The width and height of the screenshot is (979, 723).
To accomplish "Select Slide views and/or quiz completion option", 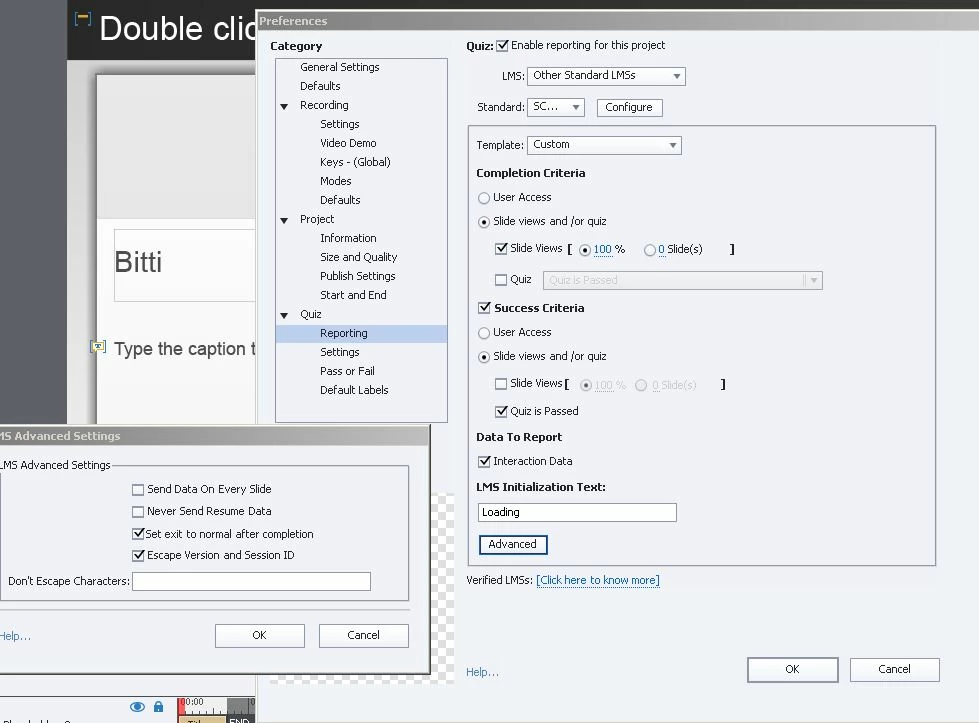I will click(x=484, y=222).
